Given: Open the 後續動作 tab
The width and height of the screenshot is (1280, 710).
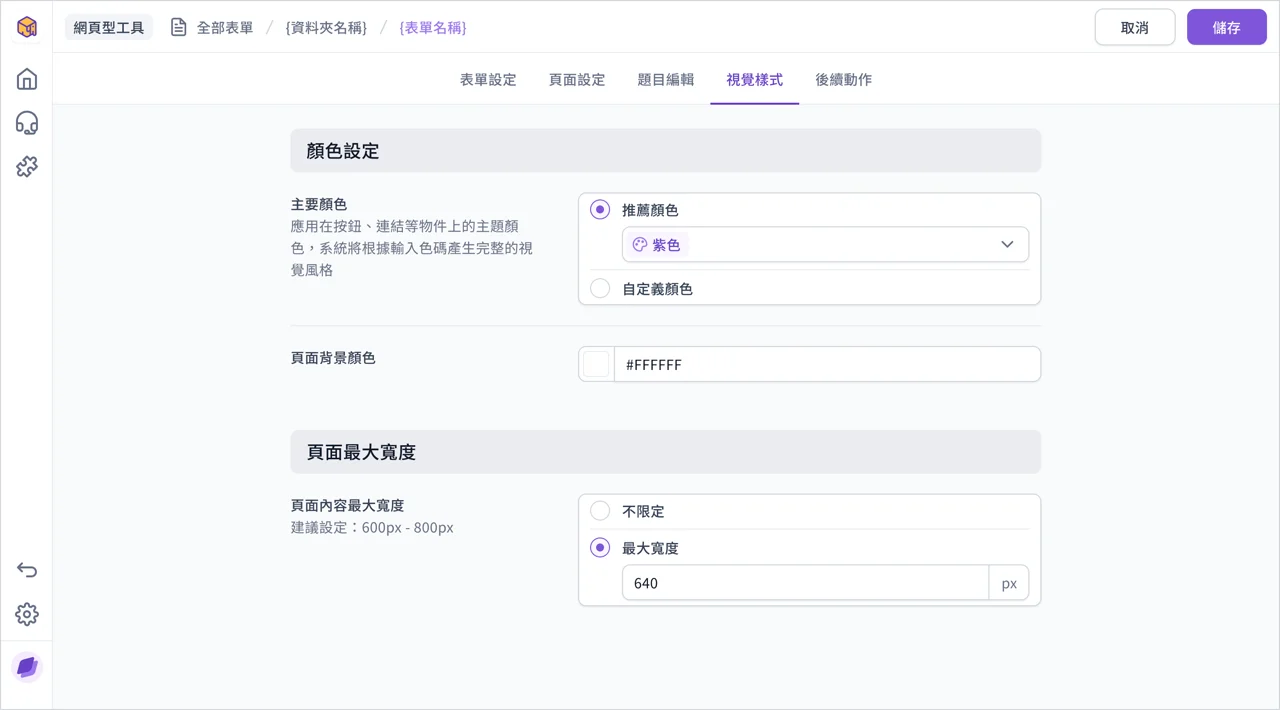Looking at the screenshot, I should [844, 79].
